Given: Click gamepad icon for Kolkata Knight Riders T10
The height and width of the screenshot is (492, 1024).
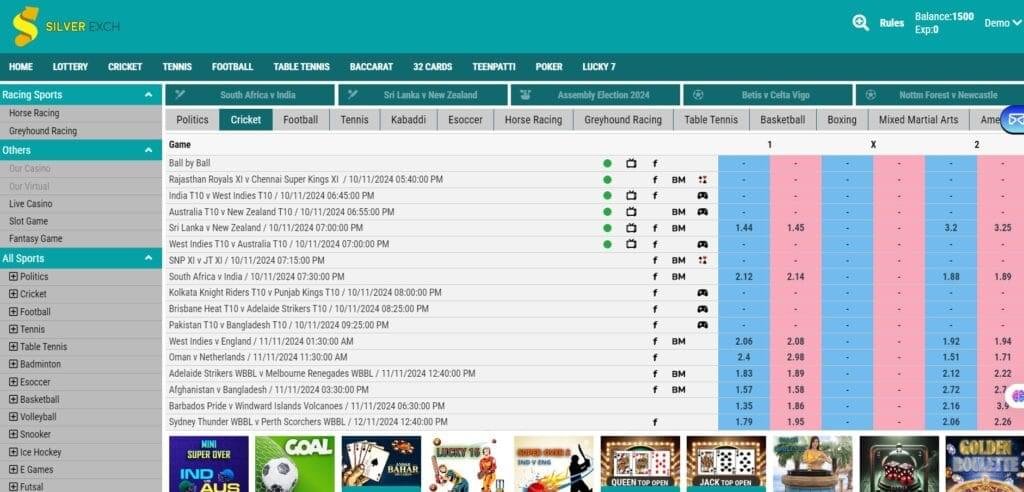Looking at the screenshot, I should click(702, 293).
